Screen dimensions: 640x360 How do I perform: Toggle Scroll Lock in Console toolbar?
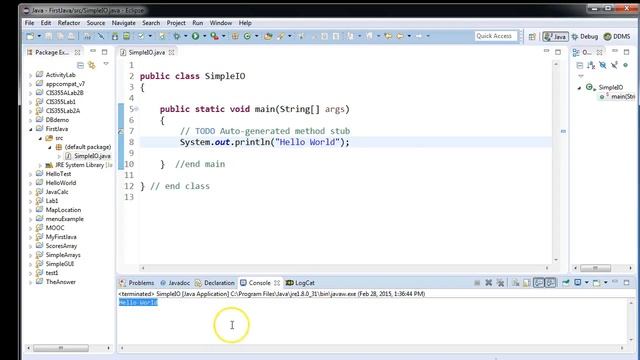point(527,282)
